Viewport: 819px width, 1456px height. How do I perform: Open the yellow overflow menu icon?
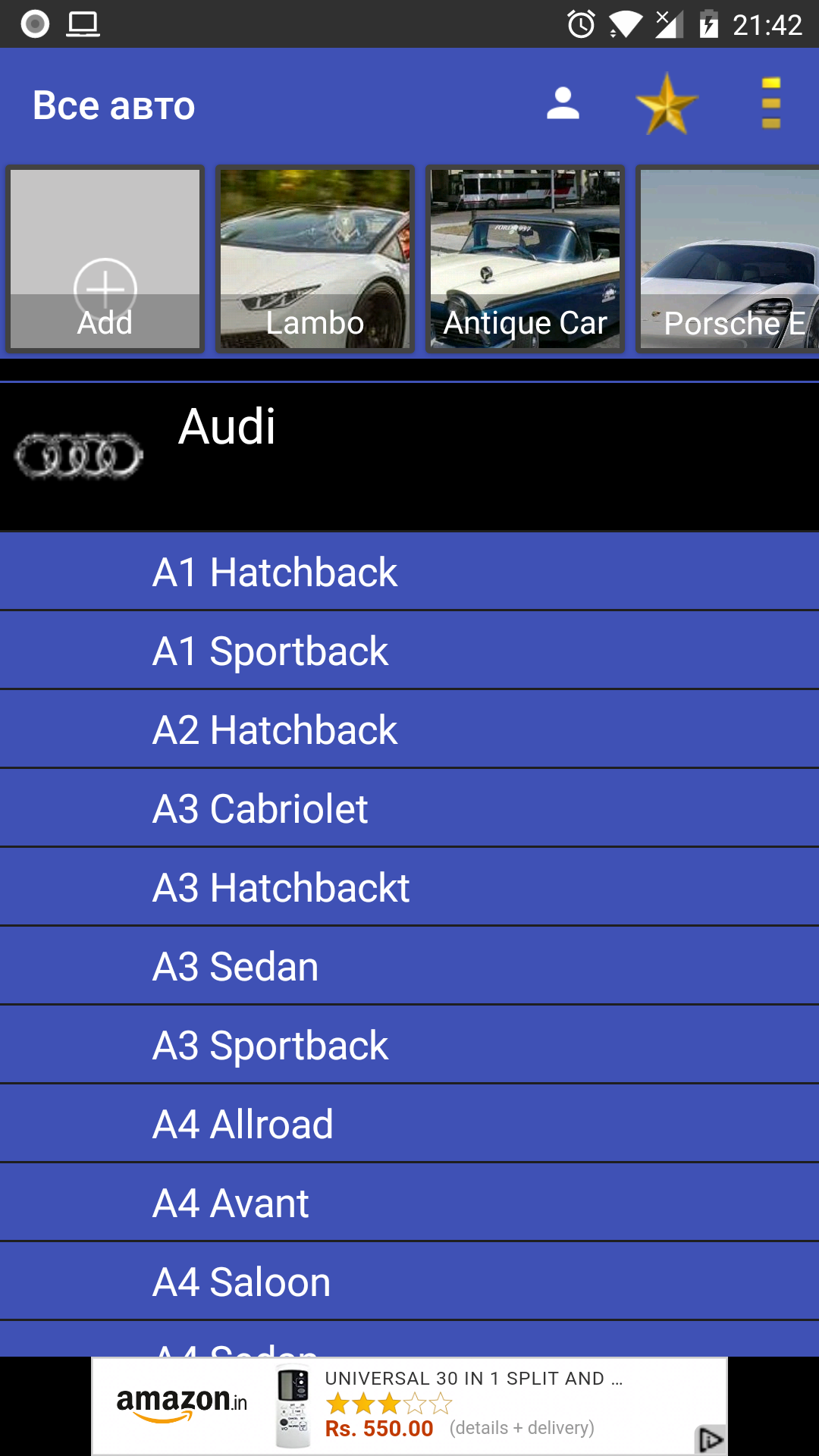(770, 105)
